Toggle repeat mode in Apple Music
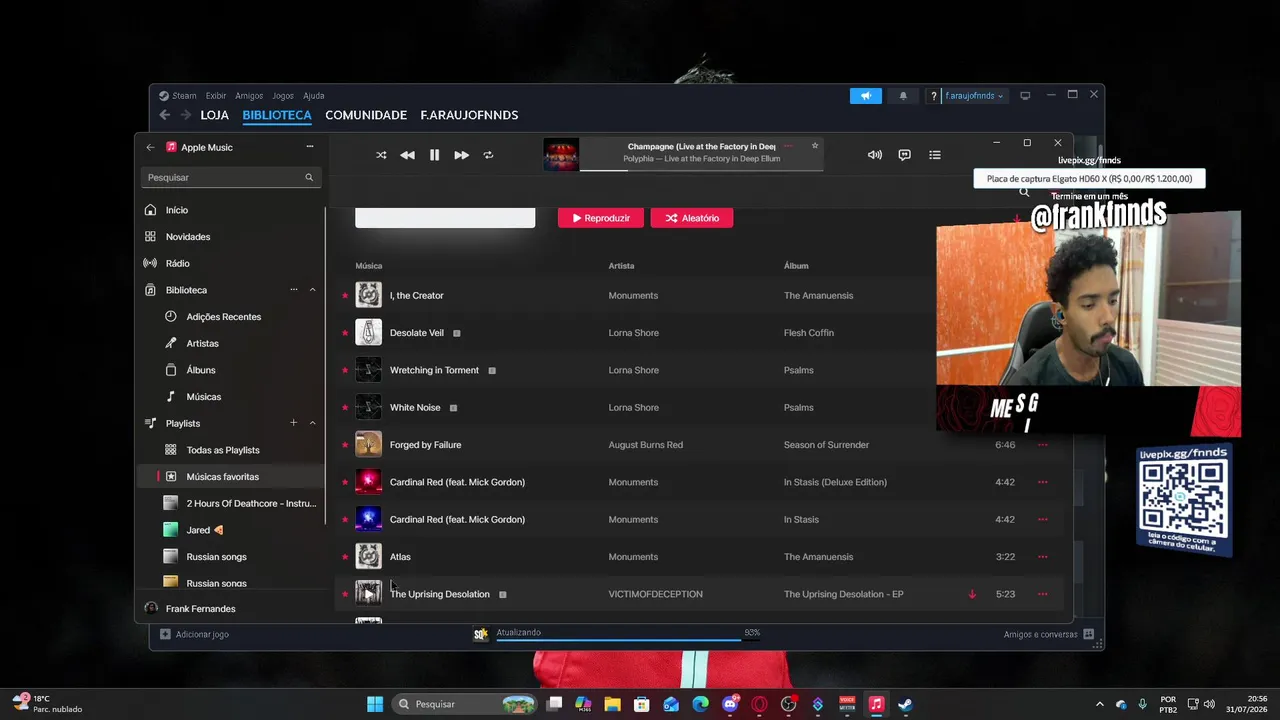 (488, 155)
